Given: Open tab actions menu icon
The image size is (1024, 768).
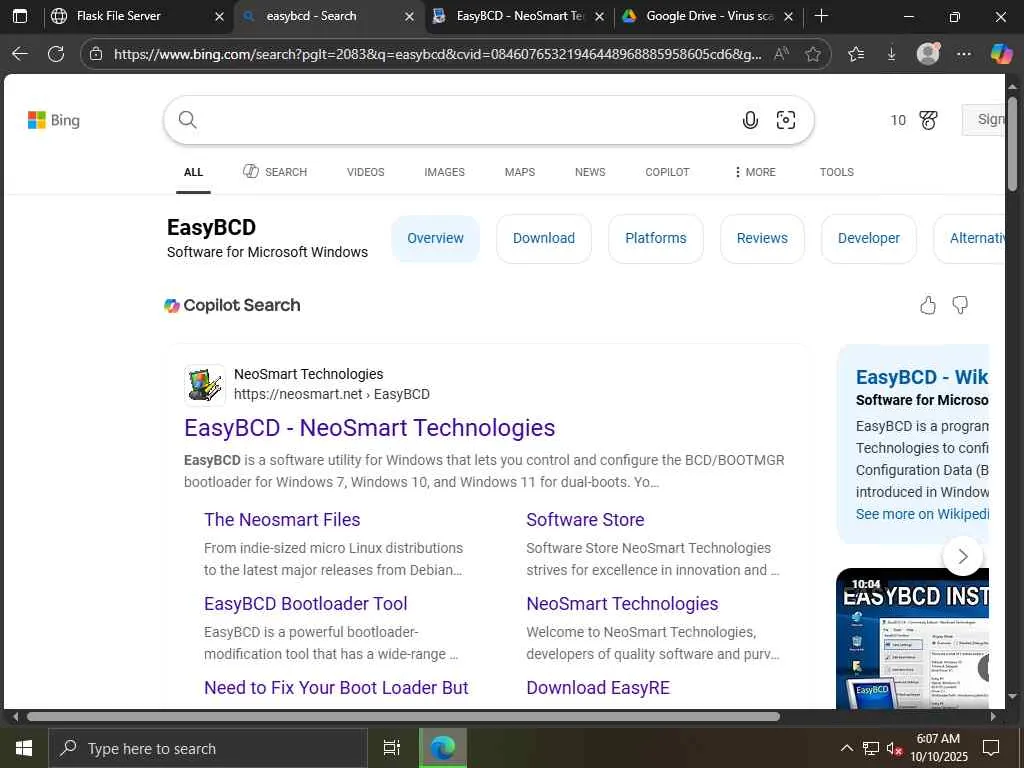Looking at the screenshot, I should point(20,16).
